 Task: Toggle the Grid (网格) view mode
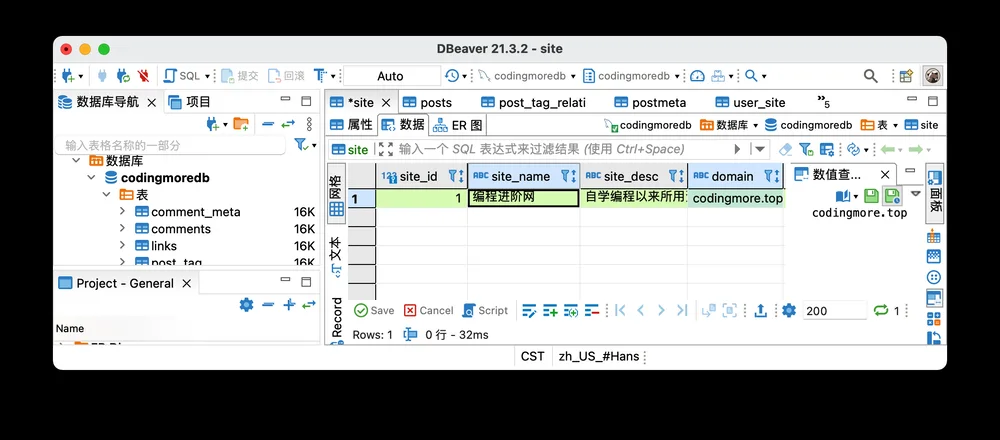[336, 191]
